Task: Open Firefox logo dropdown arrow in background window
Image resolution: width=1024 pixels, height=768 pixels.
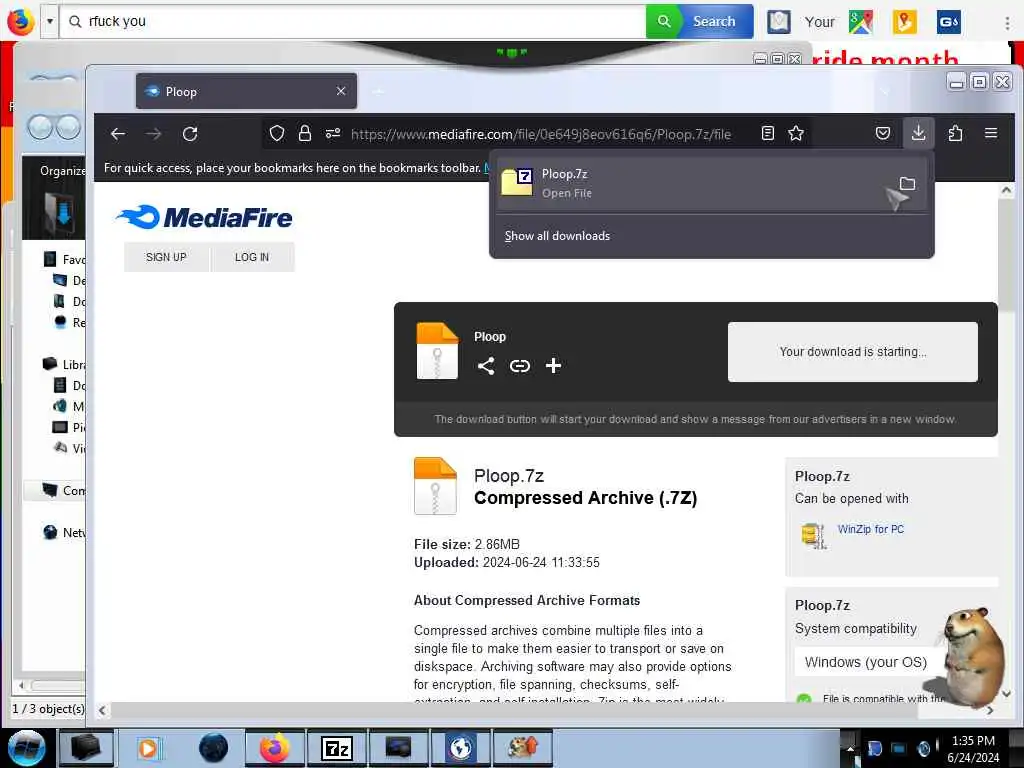Action: pos(50,21)
